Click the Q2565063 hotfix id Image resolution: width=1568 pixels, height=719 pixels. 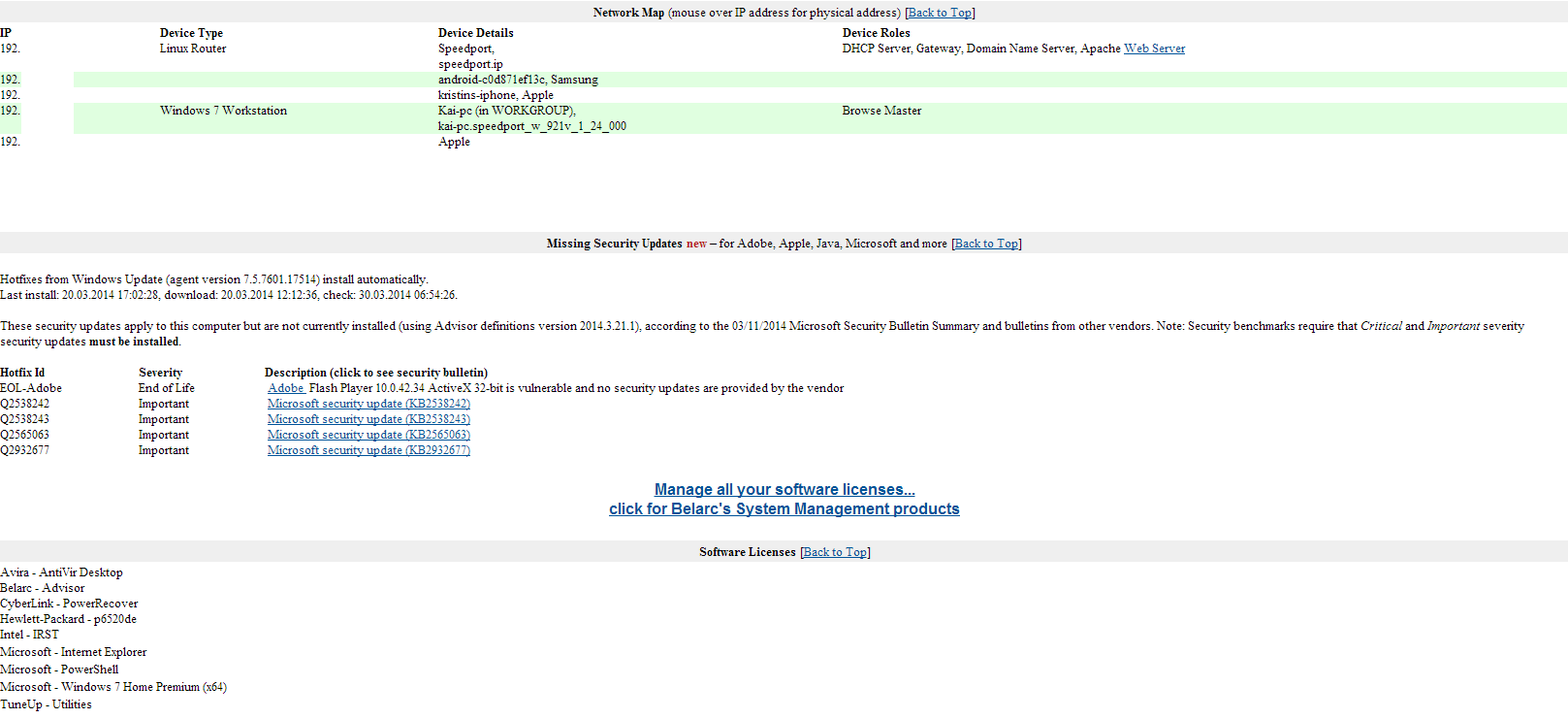(x=24, y=435)
